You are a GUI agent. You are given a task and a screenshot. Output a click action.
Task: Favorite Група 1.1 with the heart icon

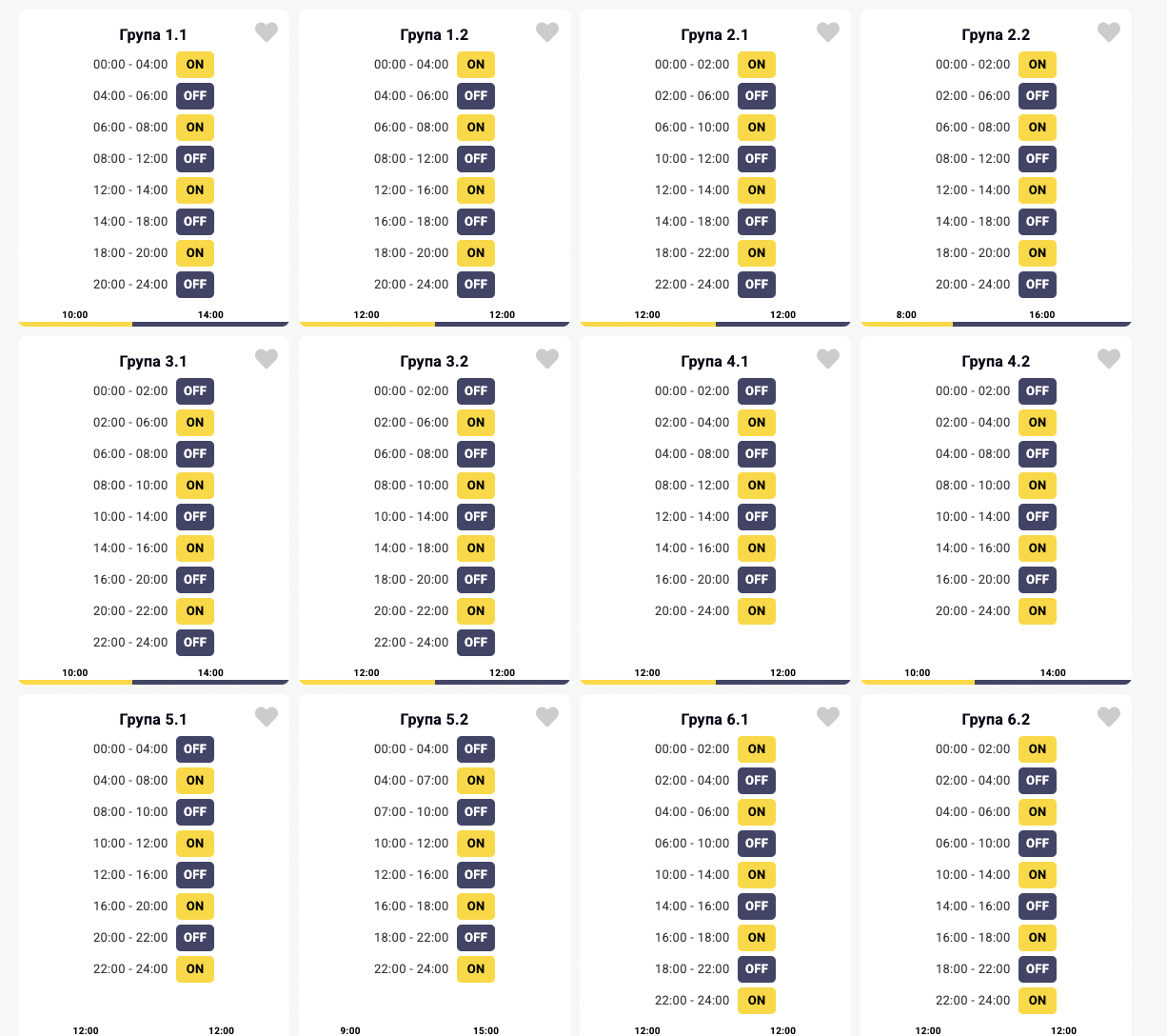coord(267,32)
